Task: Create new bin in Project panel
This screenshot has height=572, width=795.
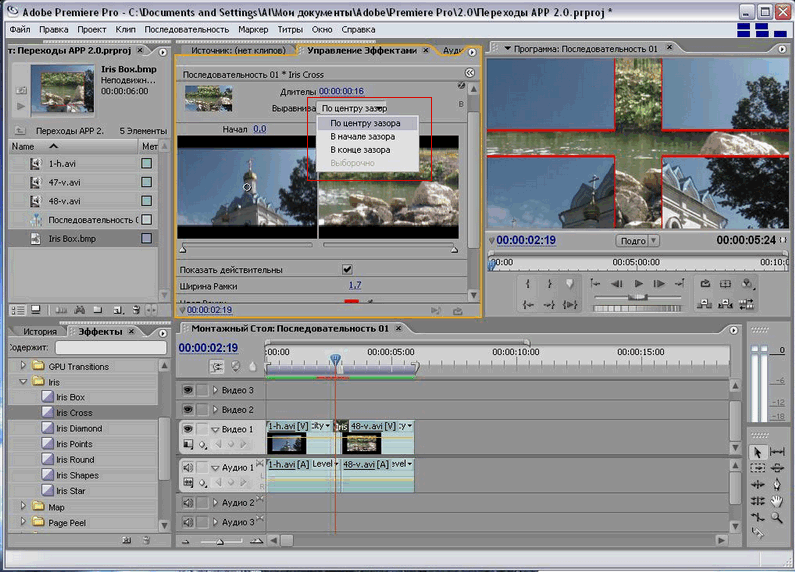Action: pyautogui.click(x=98, y=309)
